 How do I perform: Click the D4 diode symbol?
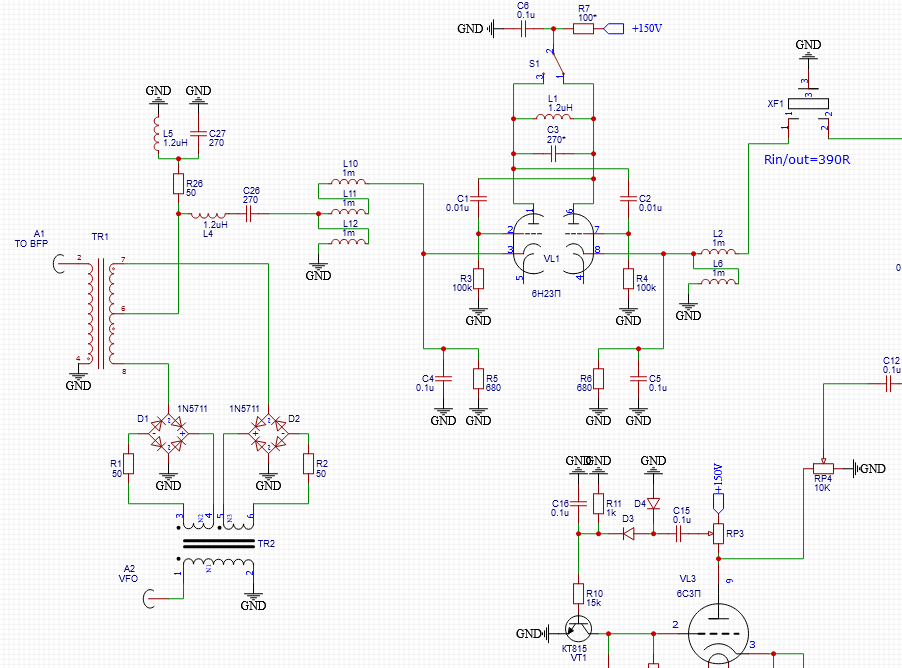point(653,503)
